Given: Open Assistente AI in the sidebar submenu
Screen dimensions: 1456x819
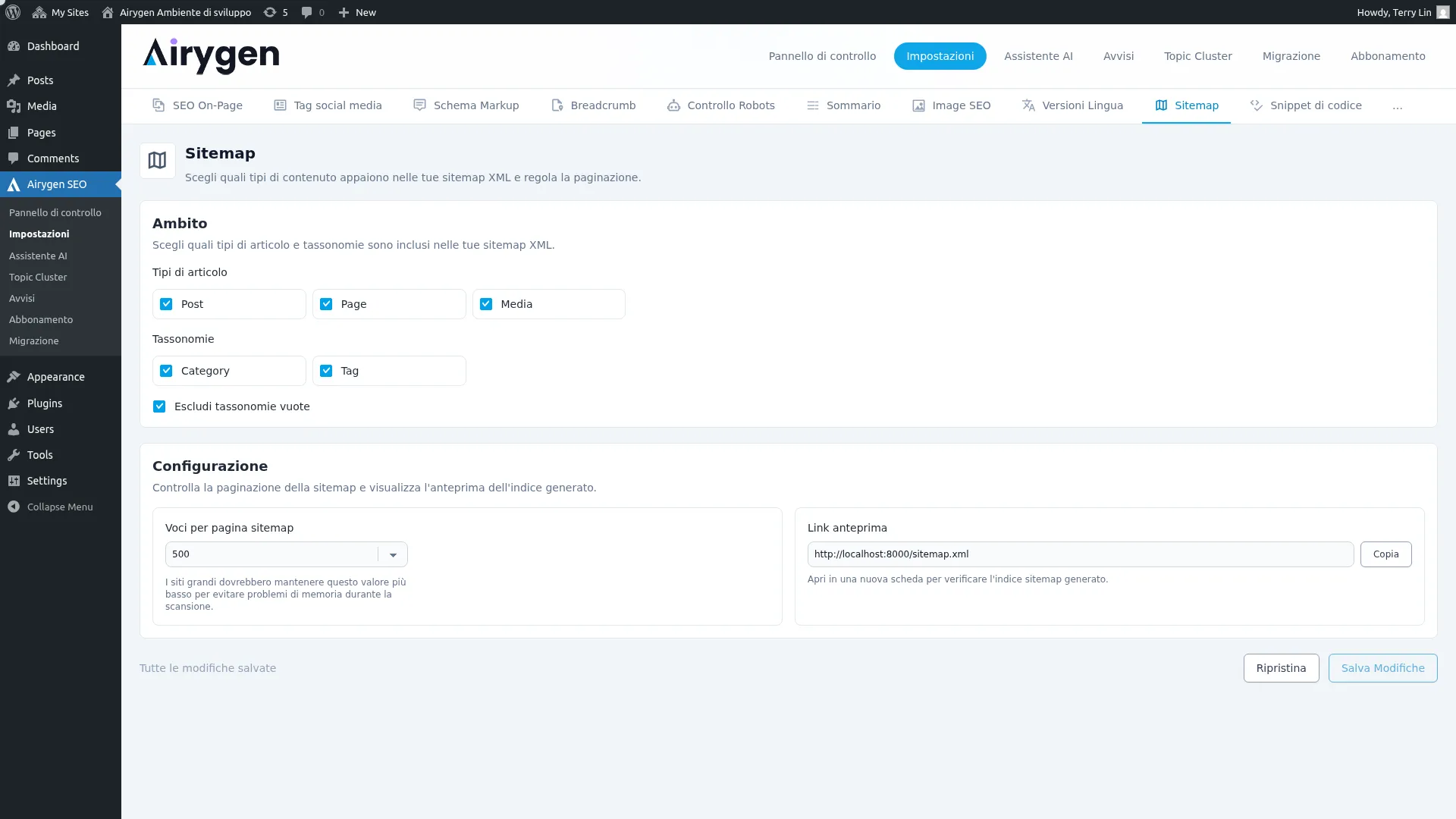Looking at the screenshot, I should click(x=38, y=256).
